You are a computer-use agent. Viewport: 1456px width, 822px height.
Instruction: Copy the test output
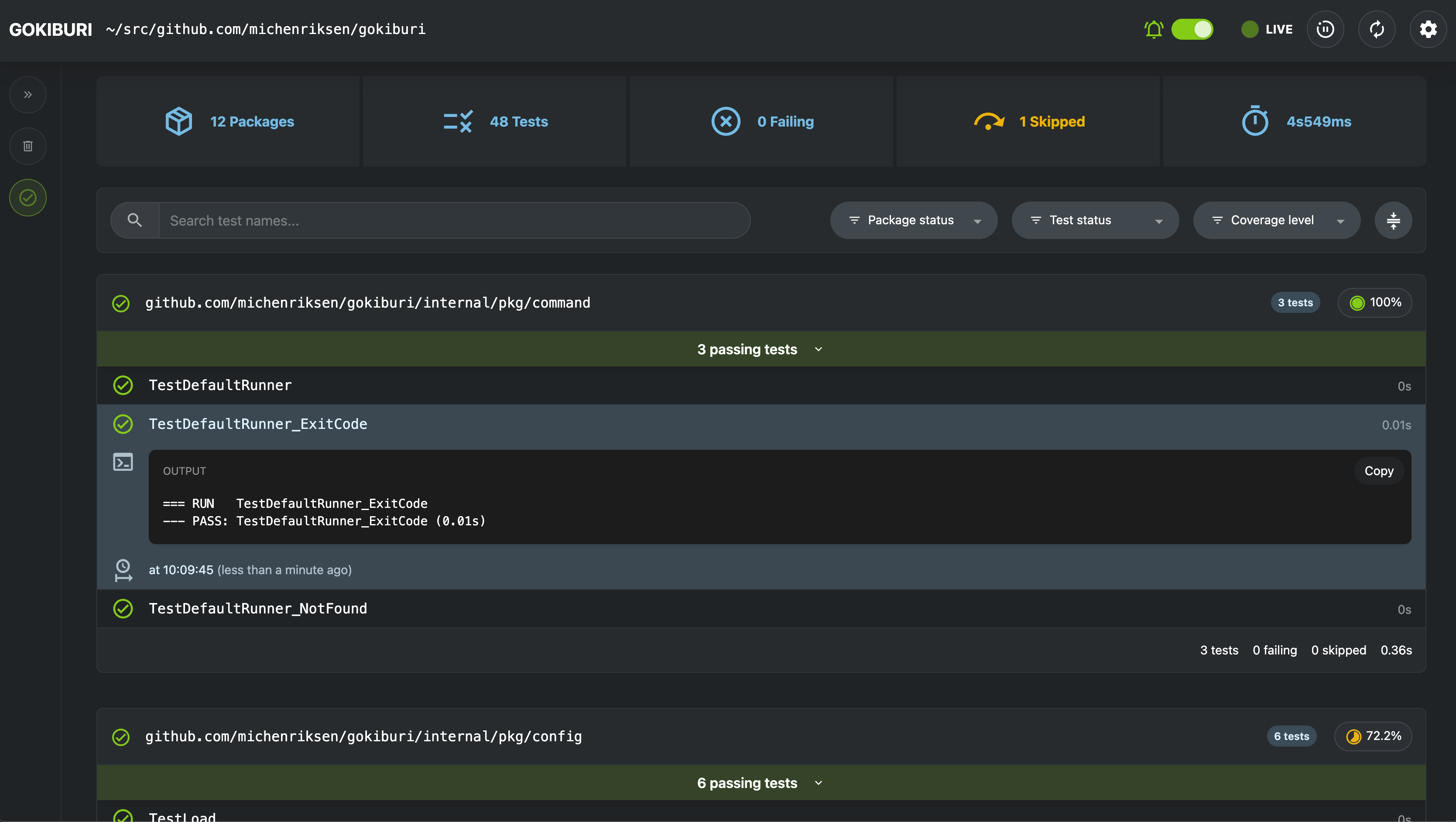point(1378,471)
